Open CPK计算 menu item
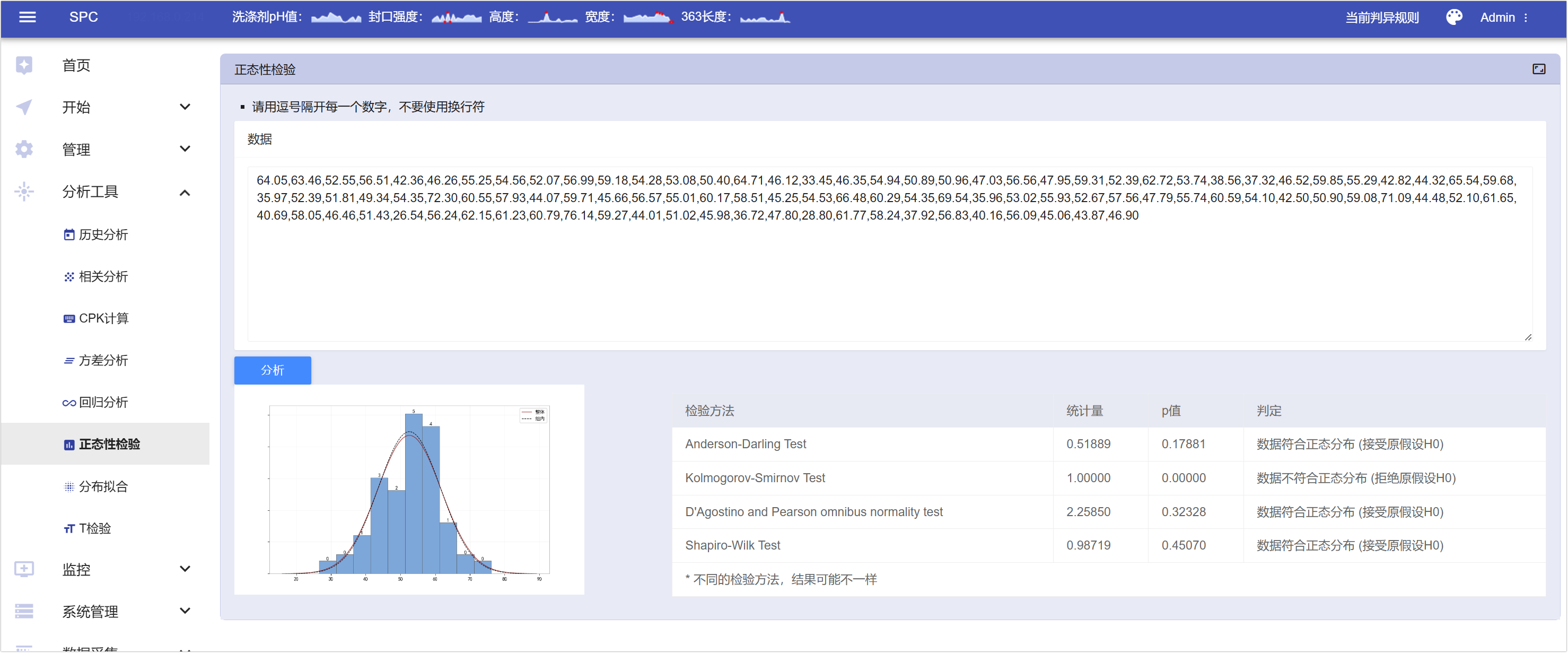Image resolution: width=1568 pixels, height=653 pixels. click(104, 319)
